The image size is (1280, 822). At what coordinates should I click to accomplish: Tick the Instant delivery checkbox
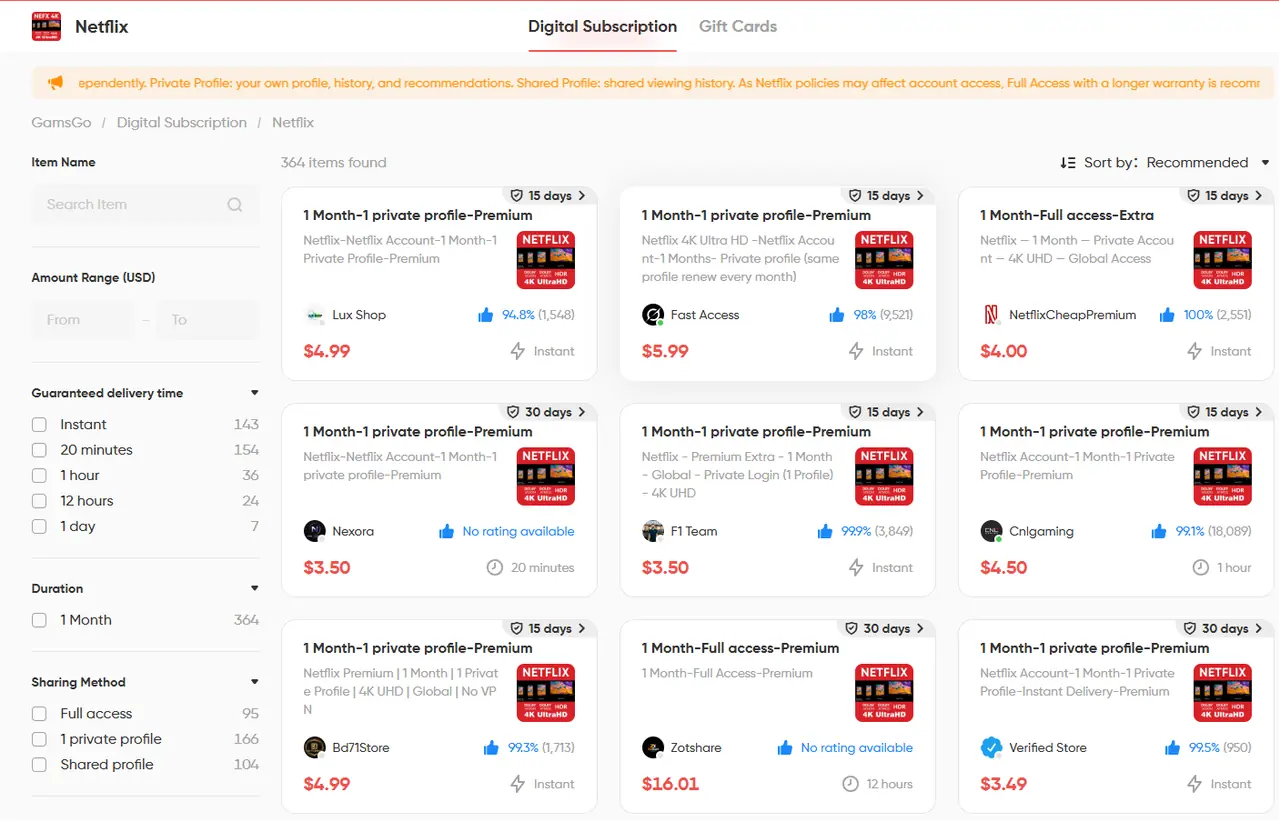pos(39,425)
